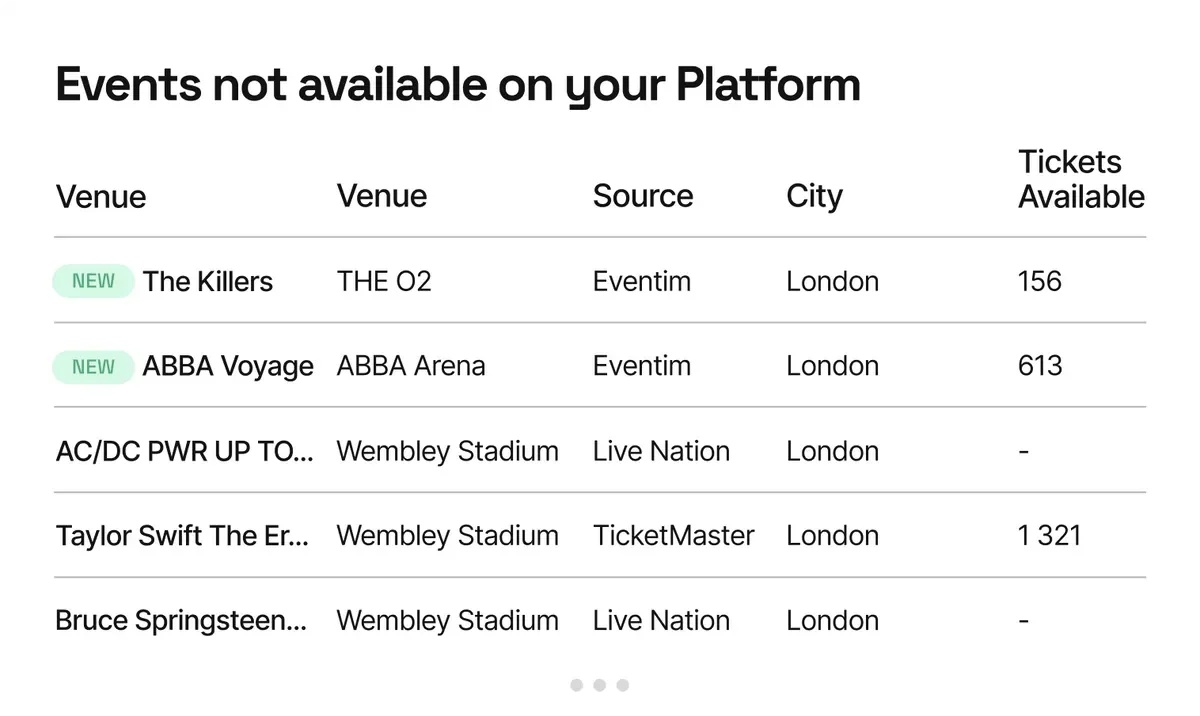Select the middle pagination dot
The image size is (1200, 716).
[x=599, y=685]
